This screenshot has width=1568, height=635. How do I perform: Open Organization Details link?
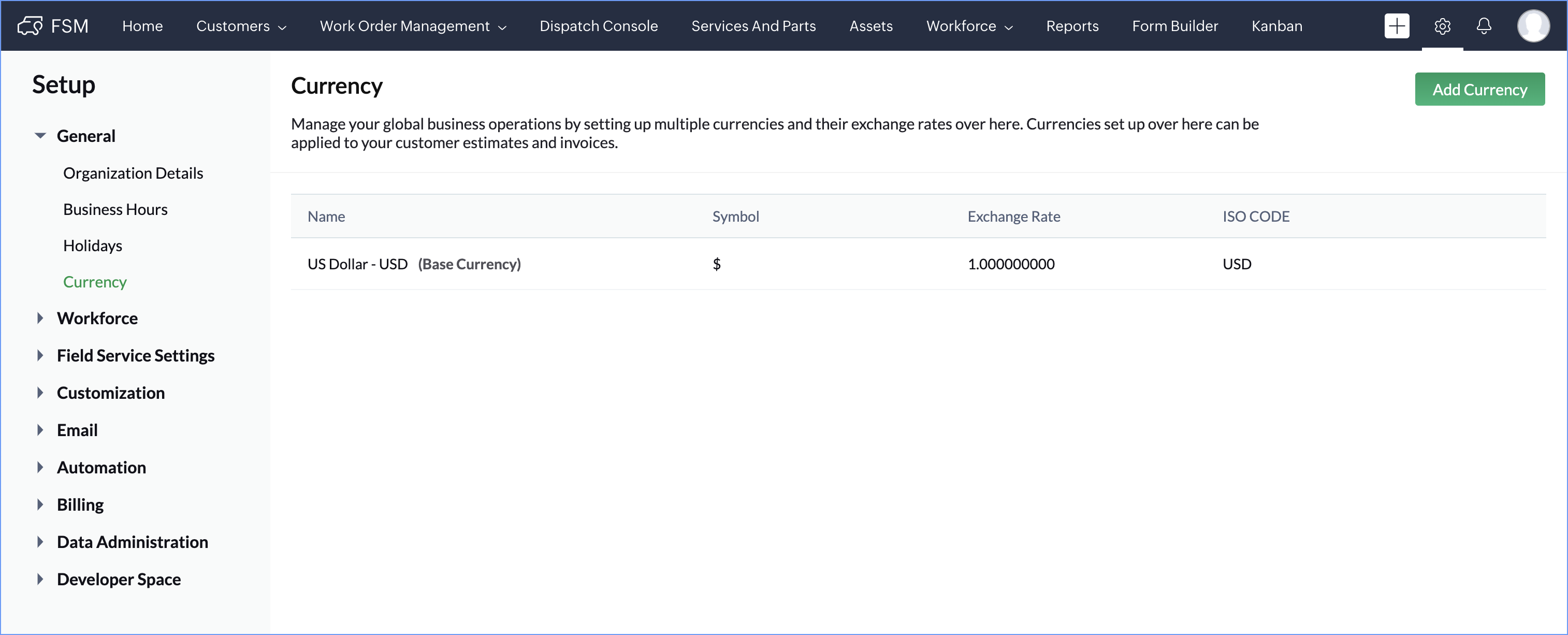[133, 174]
